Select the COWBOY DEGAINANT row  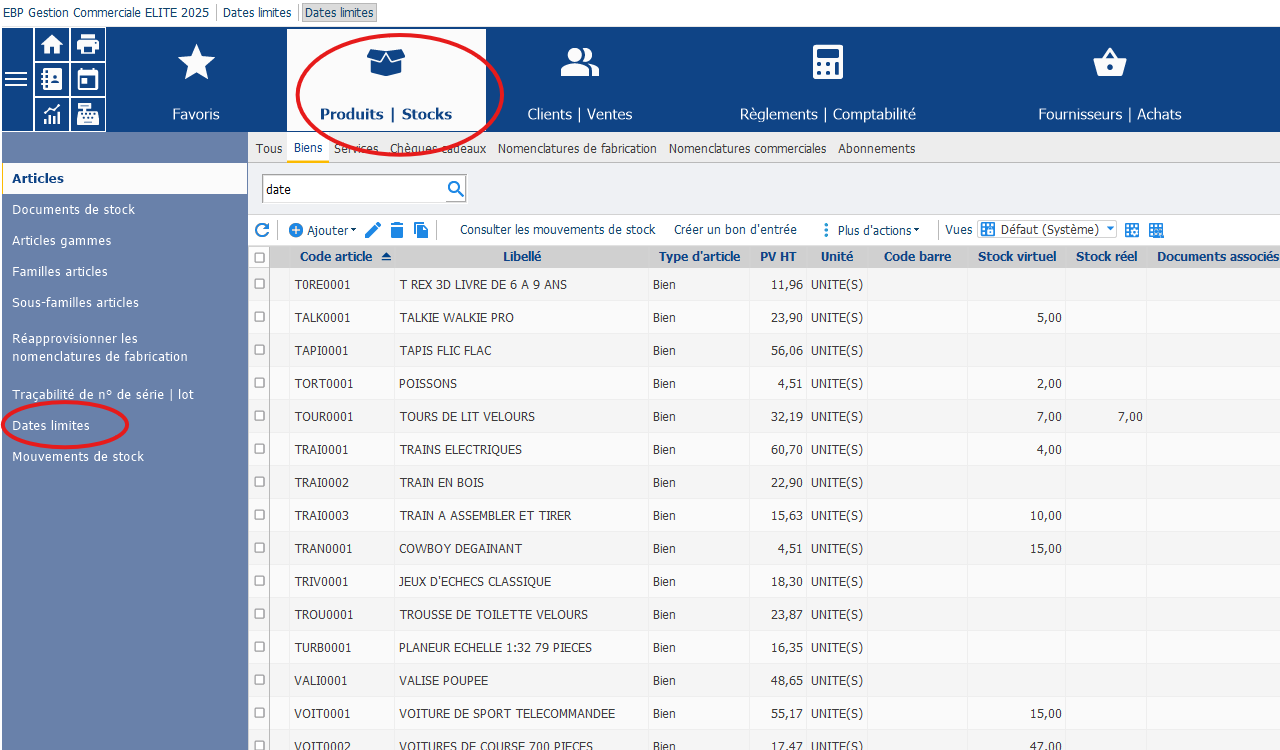click(764, 548)
